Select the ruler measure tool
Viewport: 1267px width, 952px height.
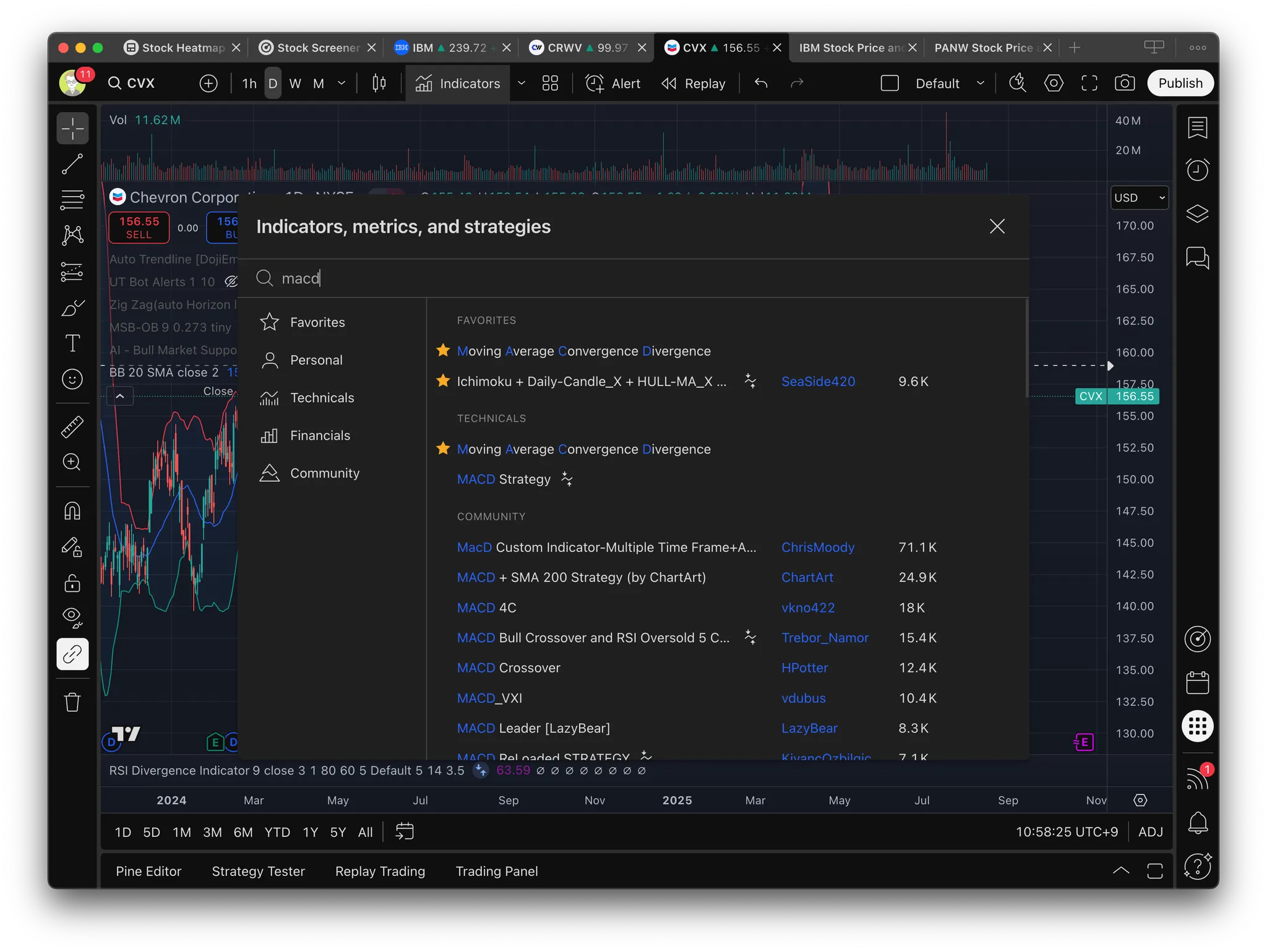tap(72, 427)
